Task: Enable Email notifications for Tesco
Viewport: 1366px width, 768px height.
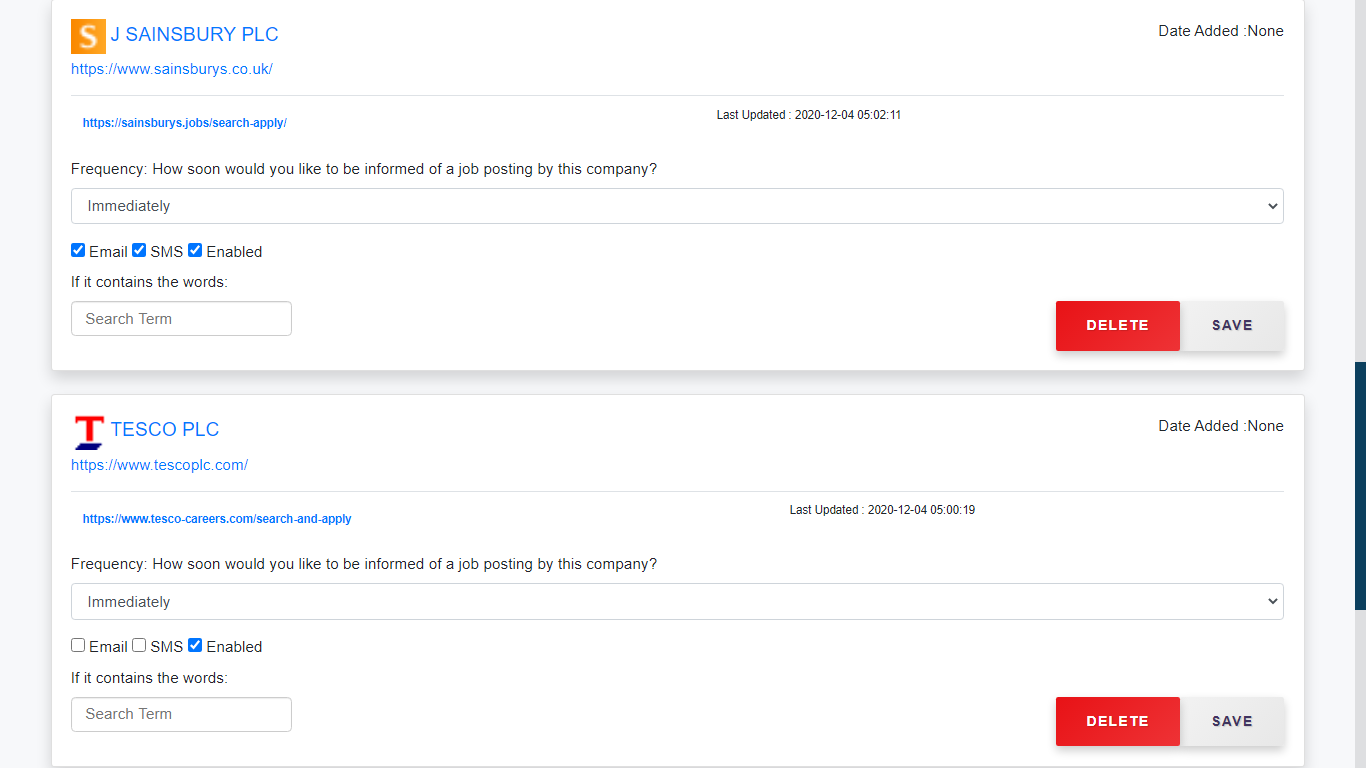Action: tap(78, 646)
